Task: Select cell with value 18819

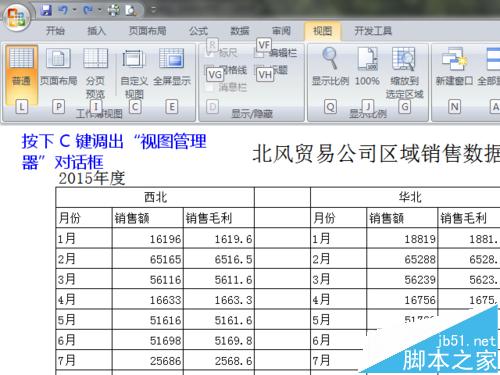Action: (x=402, y=238)
